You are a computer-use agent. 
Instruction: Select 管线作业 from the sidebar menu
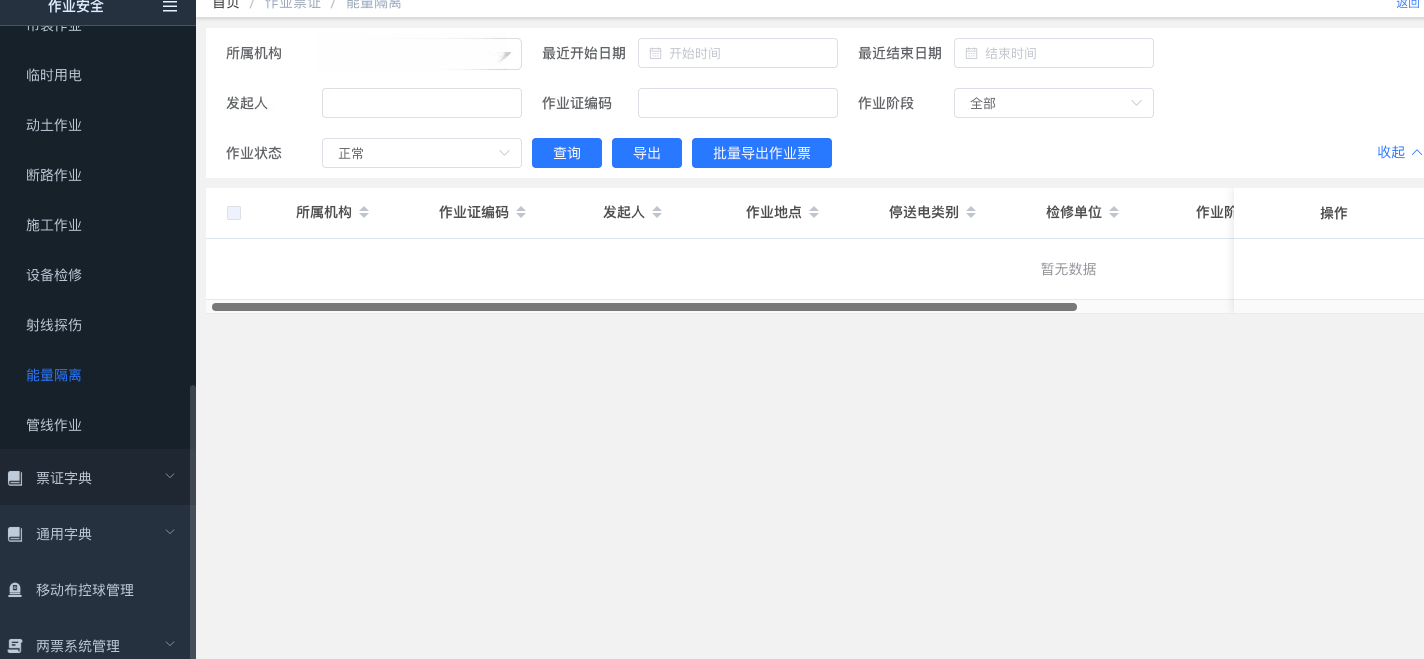[x=54, y=425]
